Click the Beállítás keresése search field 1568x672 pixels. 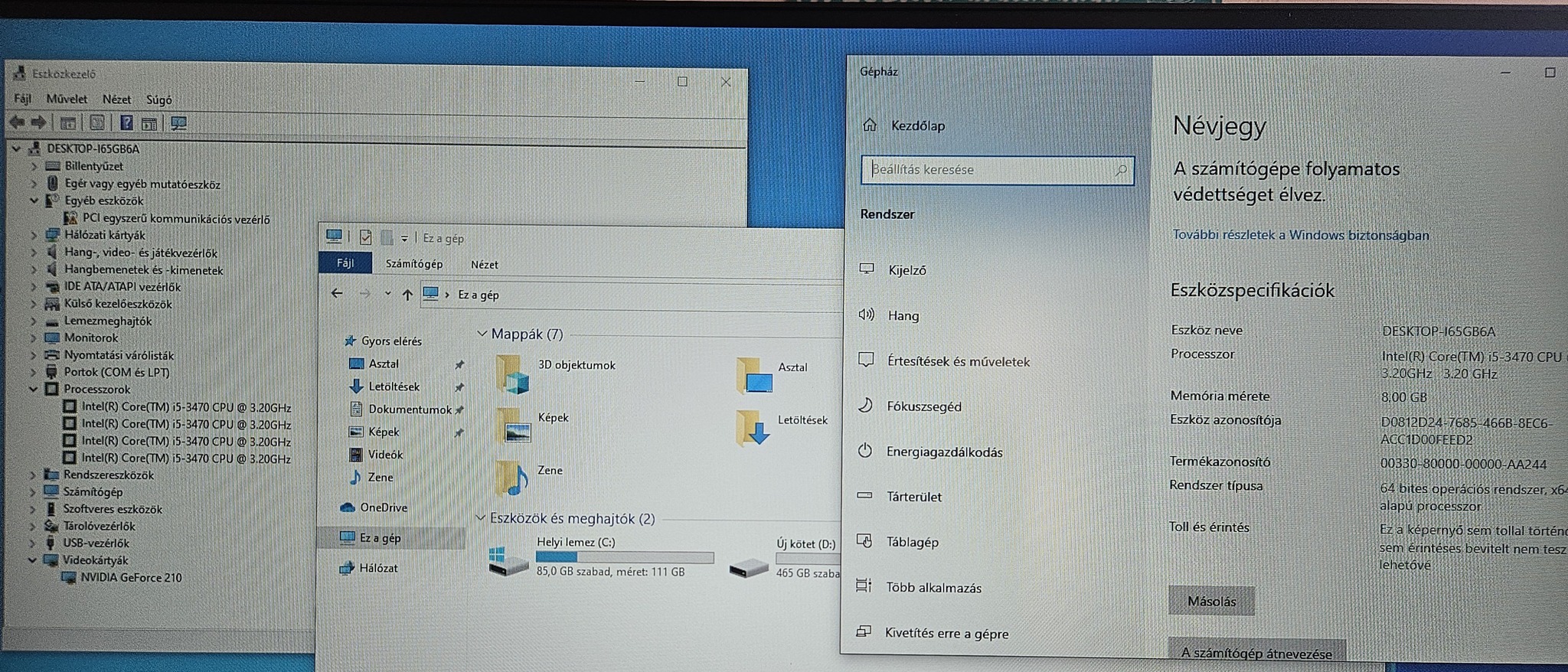[x=997, y=170]
